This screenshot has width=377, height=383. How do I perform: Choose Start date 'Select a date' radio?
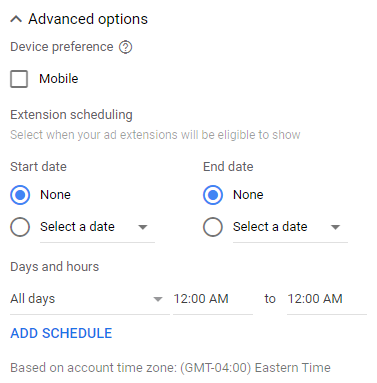pos(20,227)
